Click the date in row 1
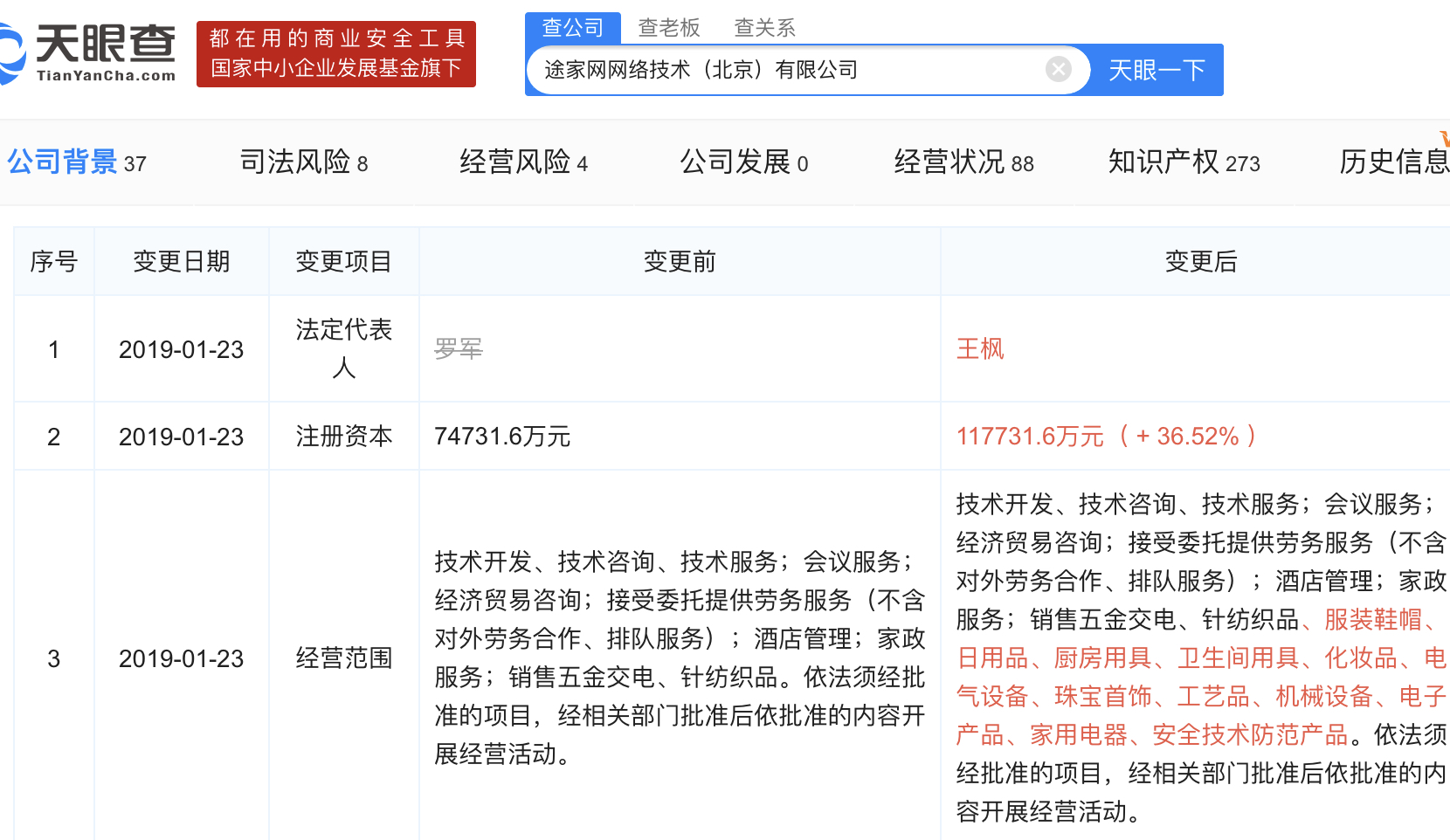Image resolution: width=1450 pixels, height=840 pixels. [x=182, y=349]
